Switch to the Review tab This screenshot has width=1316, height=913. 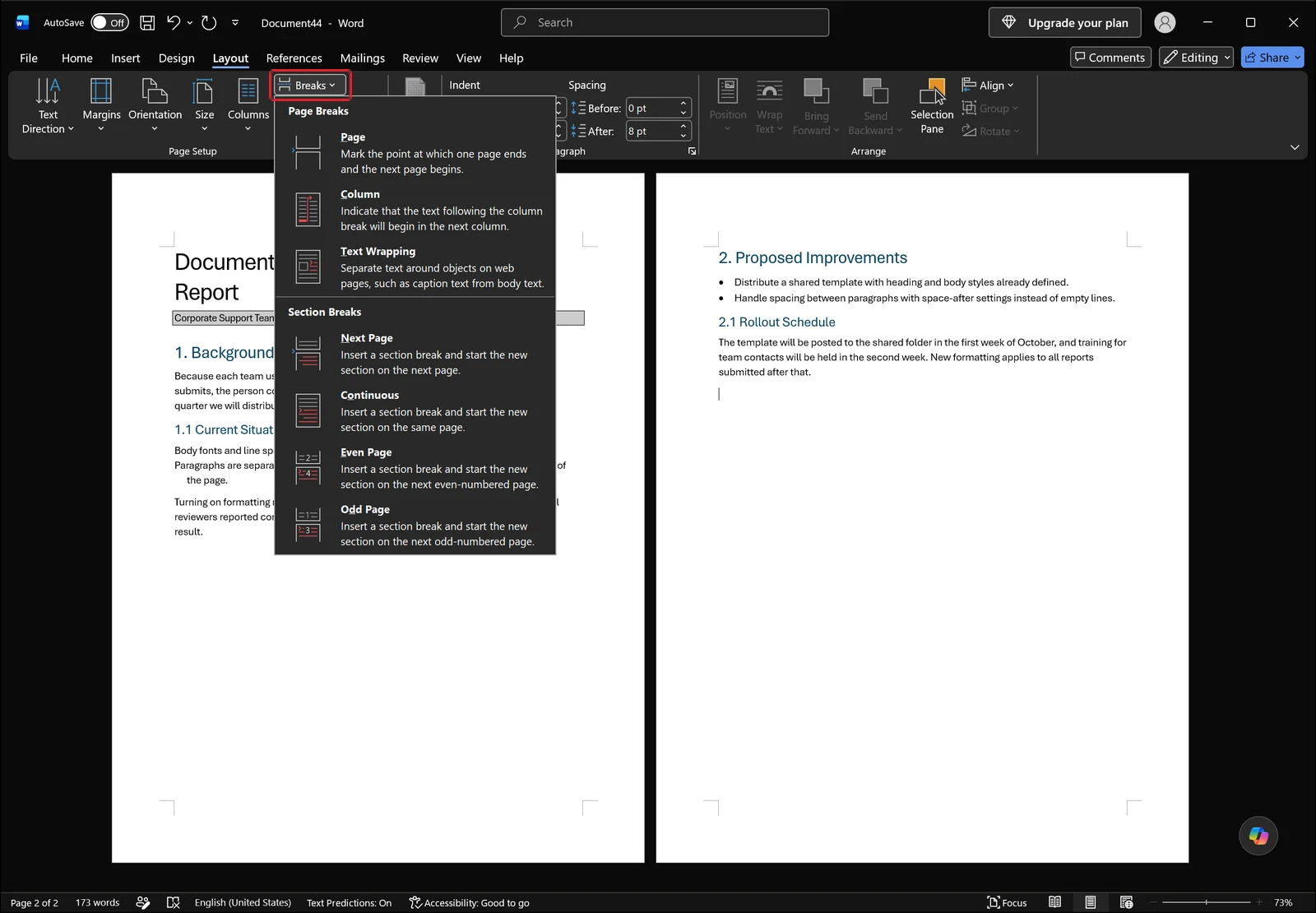point(420,58)
